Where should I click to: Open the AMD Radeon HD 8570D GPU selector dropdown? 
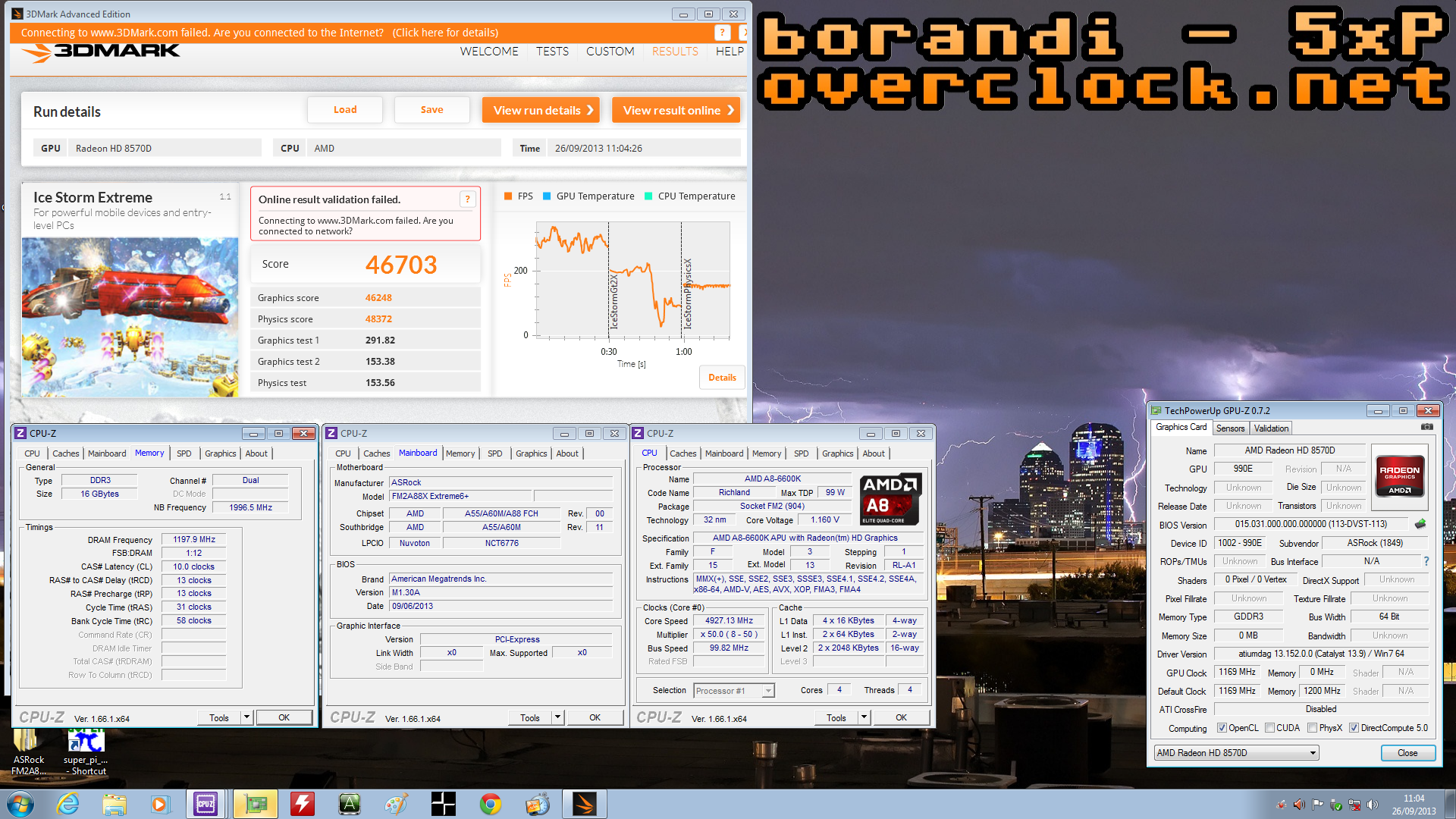tap(1236, 753)
